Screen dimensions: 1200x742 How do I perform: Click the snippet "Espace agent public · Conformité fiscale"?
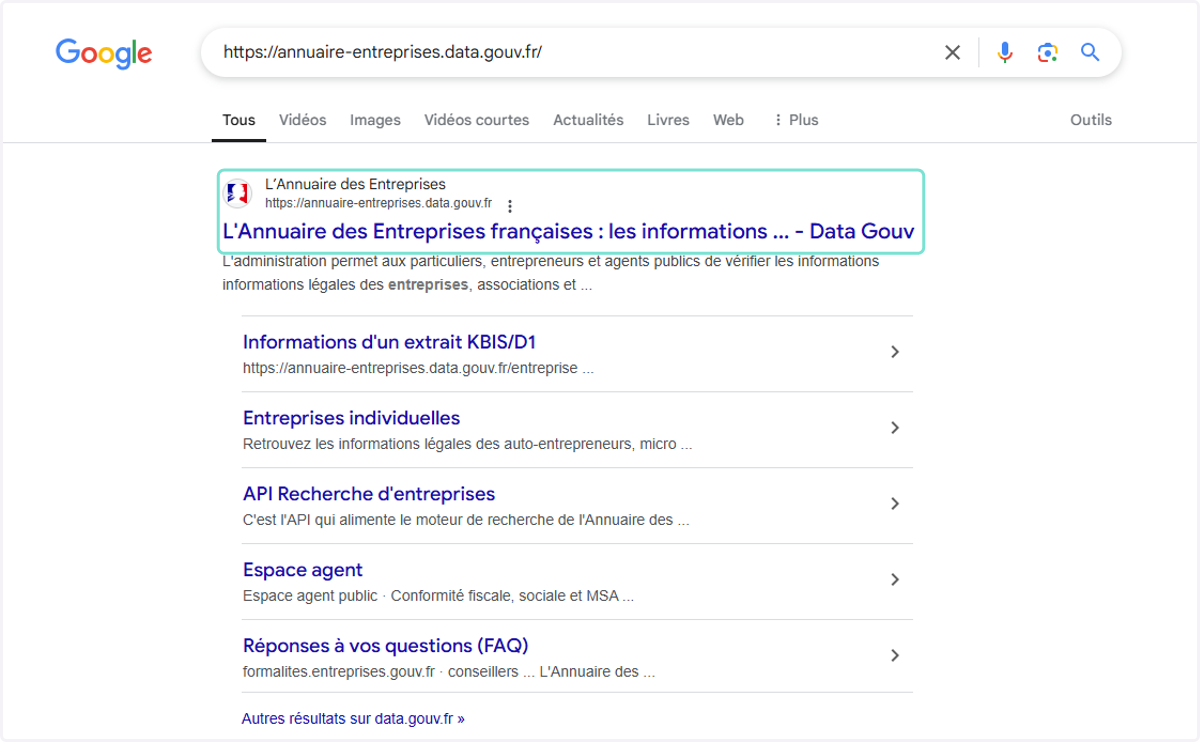[x=438, y=596]
